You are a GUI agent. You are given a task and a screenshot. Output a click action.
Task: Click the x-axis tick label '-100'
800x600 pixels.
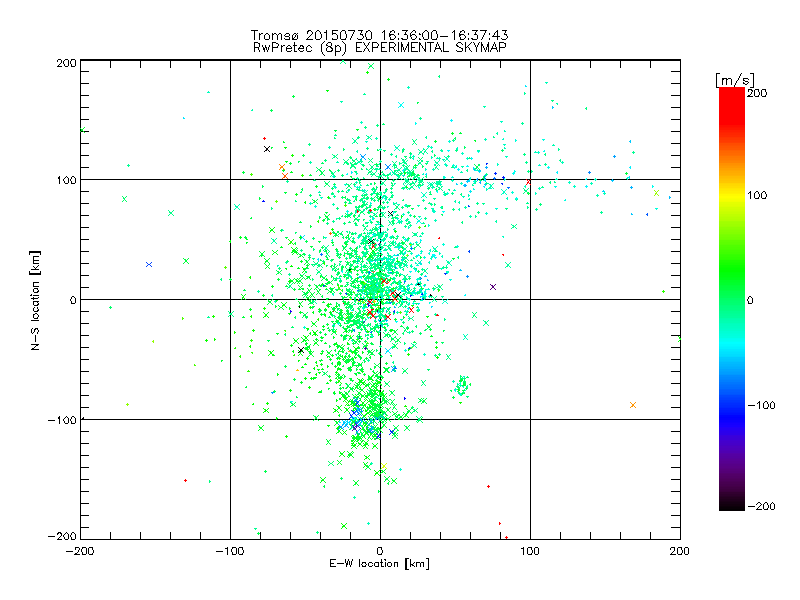click(230, 551)
